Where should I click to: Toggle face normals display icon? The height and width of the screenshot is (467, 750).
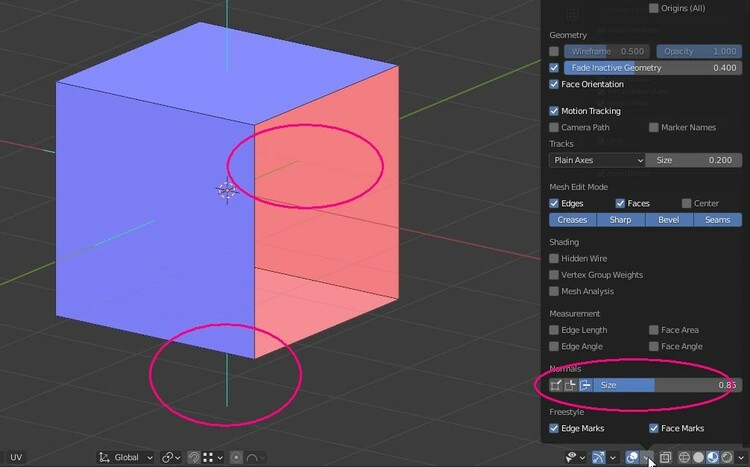[586, 385]
